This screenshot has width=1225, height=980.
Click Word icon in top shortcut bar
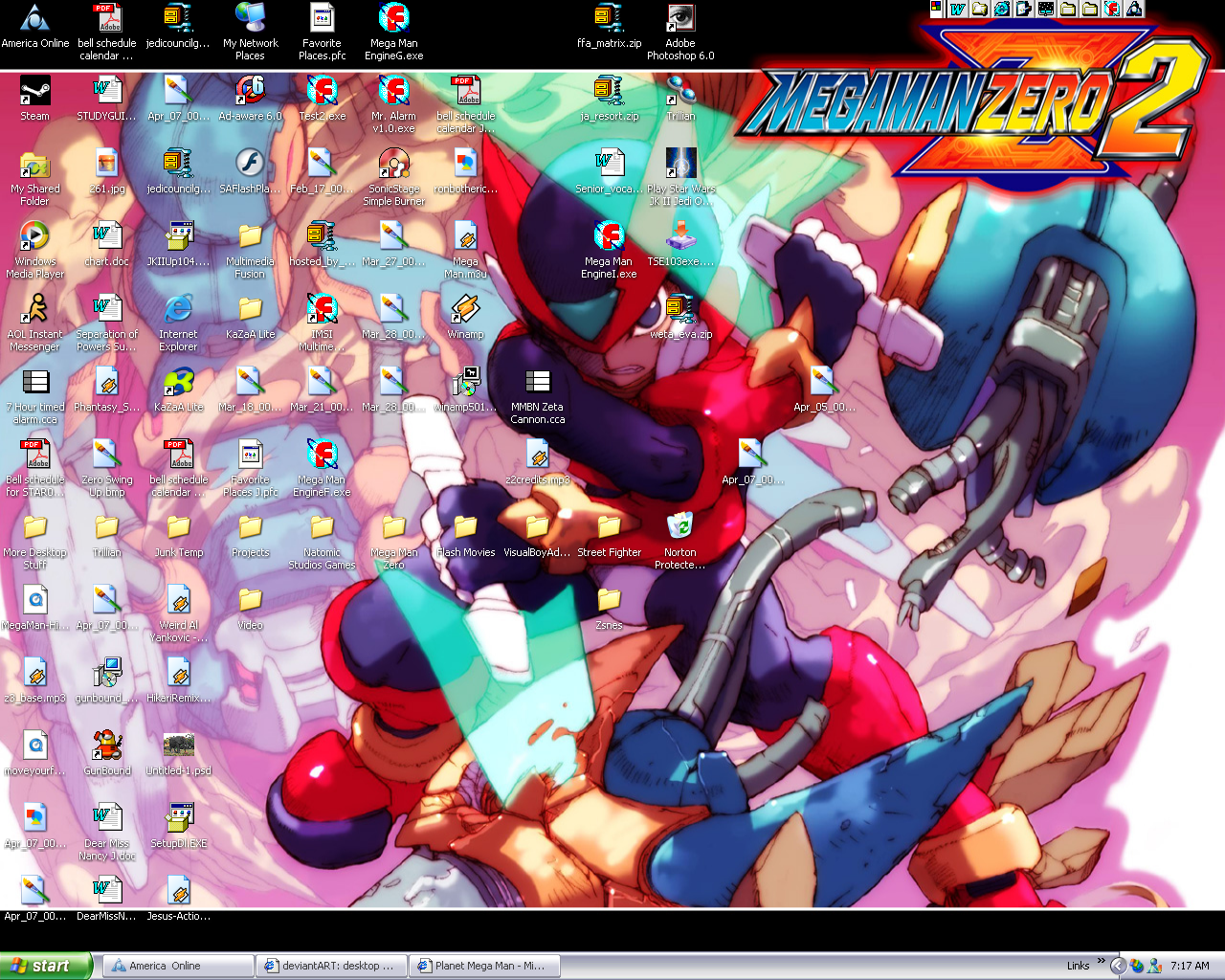click(958, 10)
